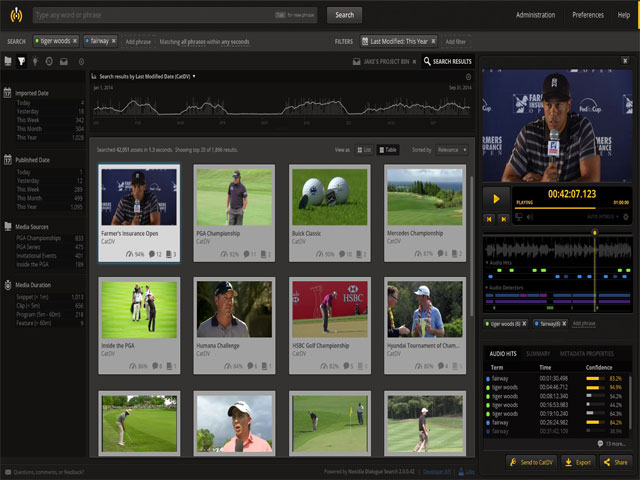Click the Export button
Image resolution: width=640 pixels, height=480 pixels.
tap(578, 462)
